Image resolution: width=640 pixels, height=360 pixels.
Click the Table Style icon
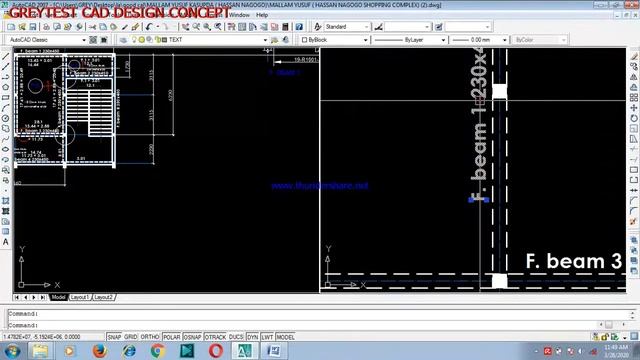click(x=438, y=27)
